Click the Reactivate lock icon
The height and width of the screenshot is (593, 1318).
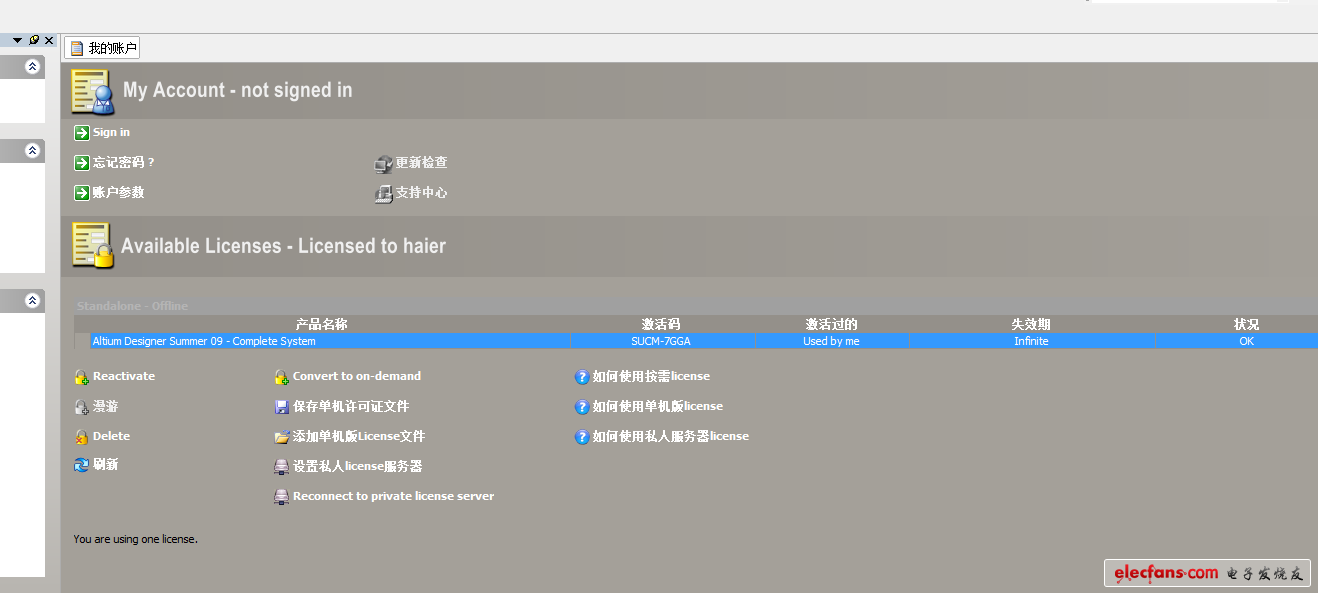click(82, 377)
